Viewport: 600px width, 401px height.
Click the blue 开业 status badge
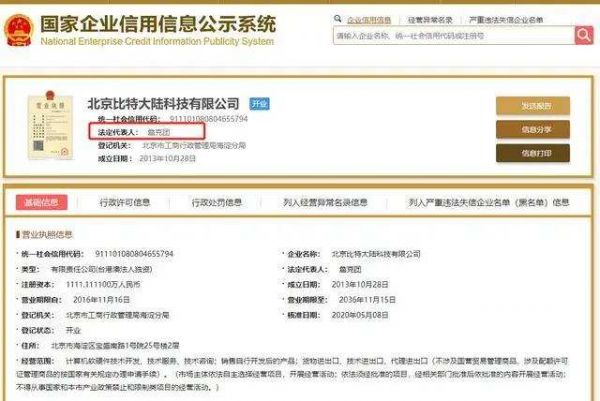tap(259, 104)
